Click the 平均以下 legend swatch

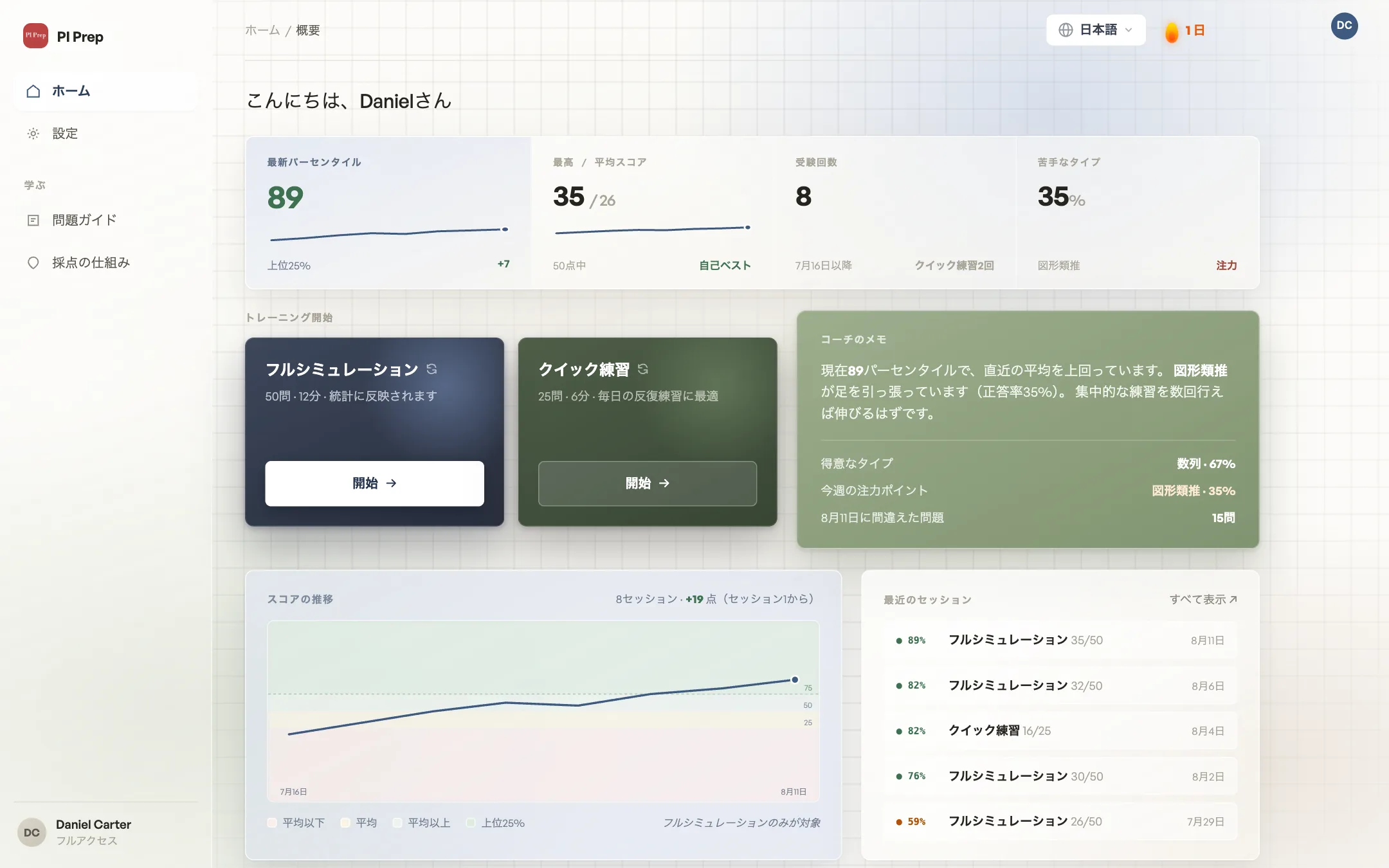coord(272,823)
